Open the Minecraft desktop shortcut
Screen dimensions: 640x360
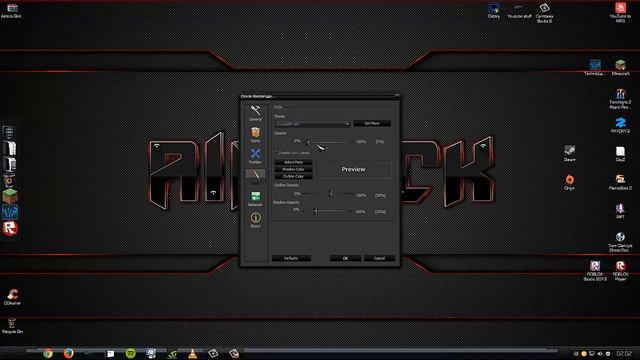coord(620,67)
